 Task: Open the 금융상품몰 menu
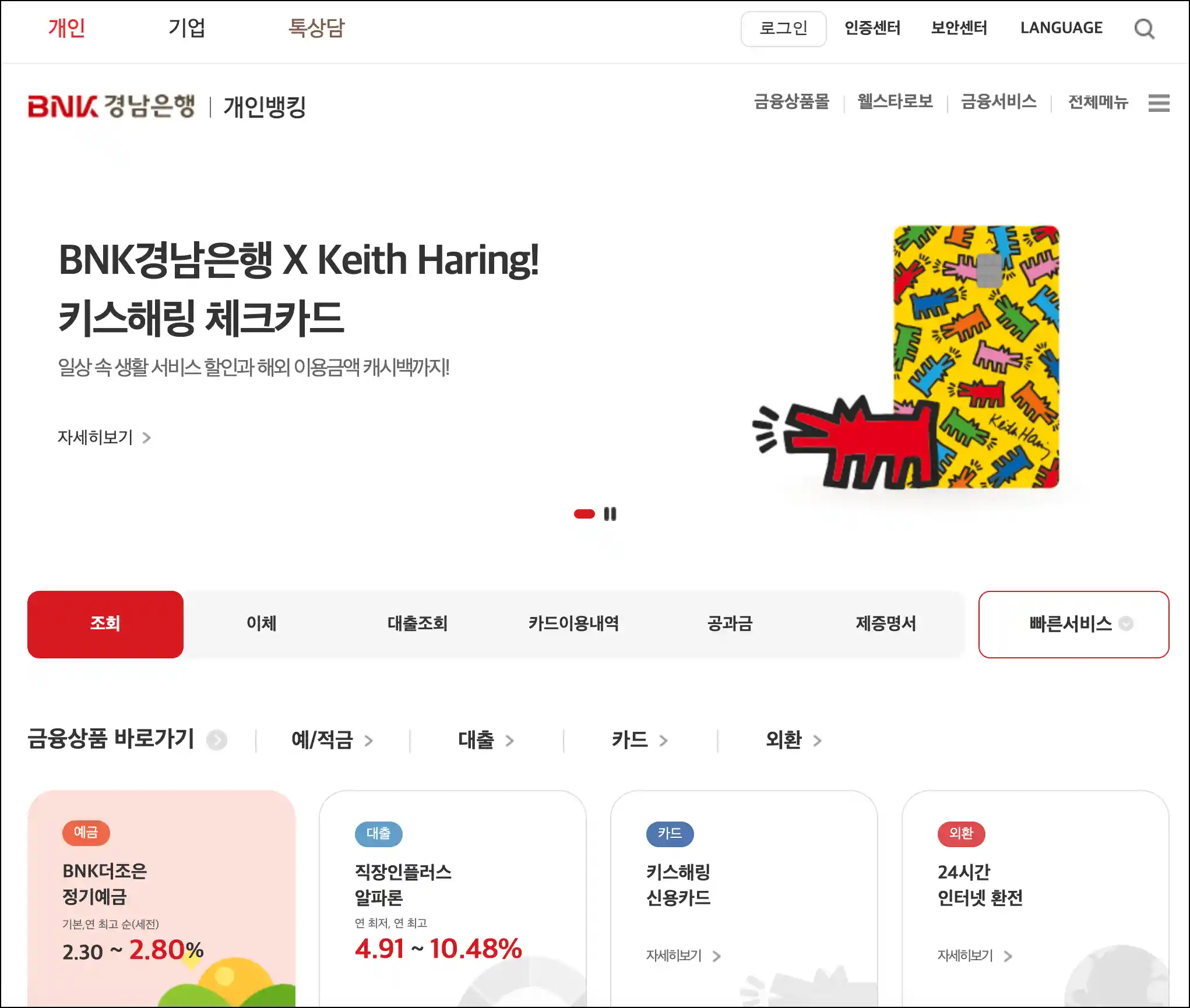point(791,102)
